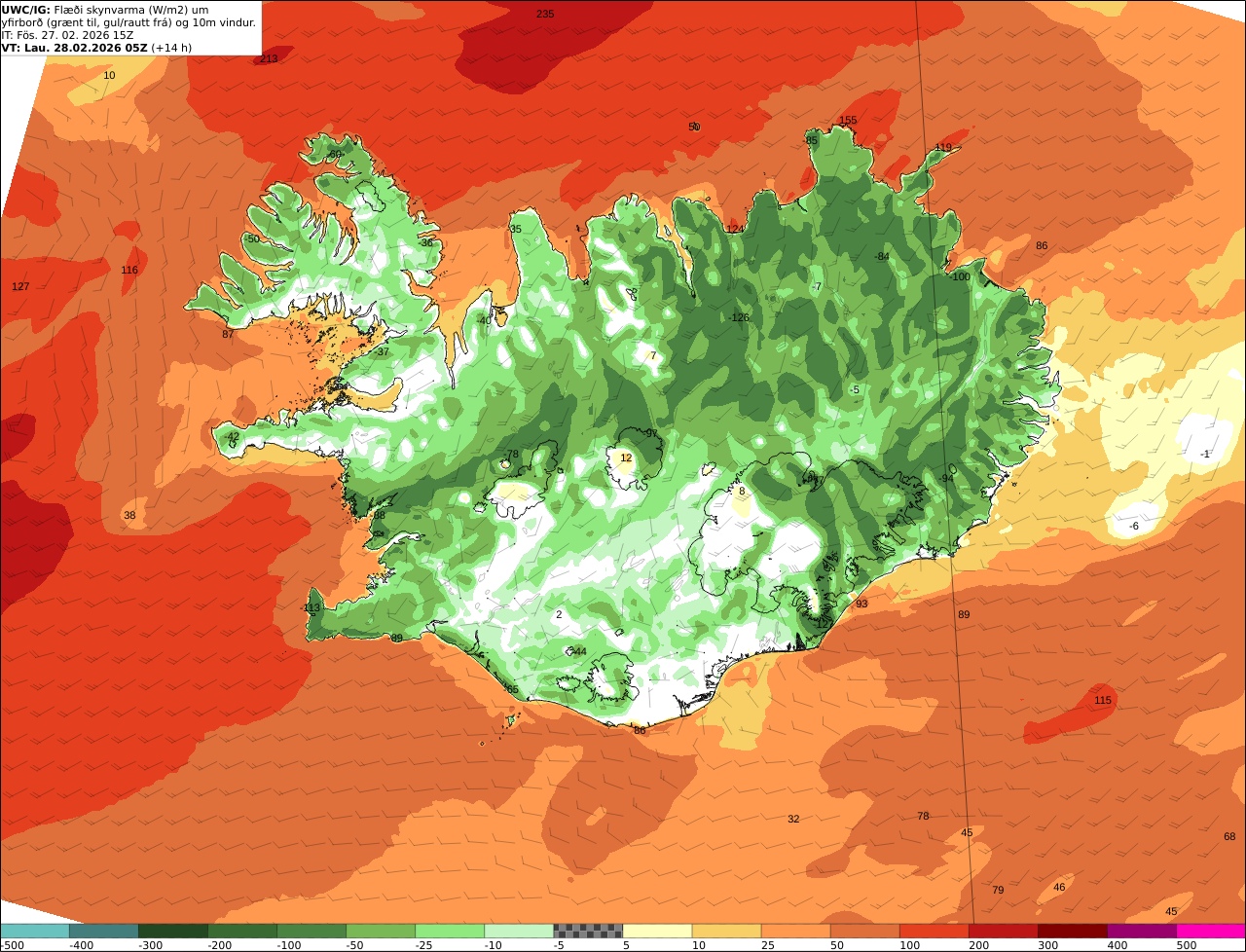Click the 'IT: Fös. 27. 02. 2026 15Z' line
The height and width of the screenshot is (952, 1246).
point(68,34)
